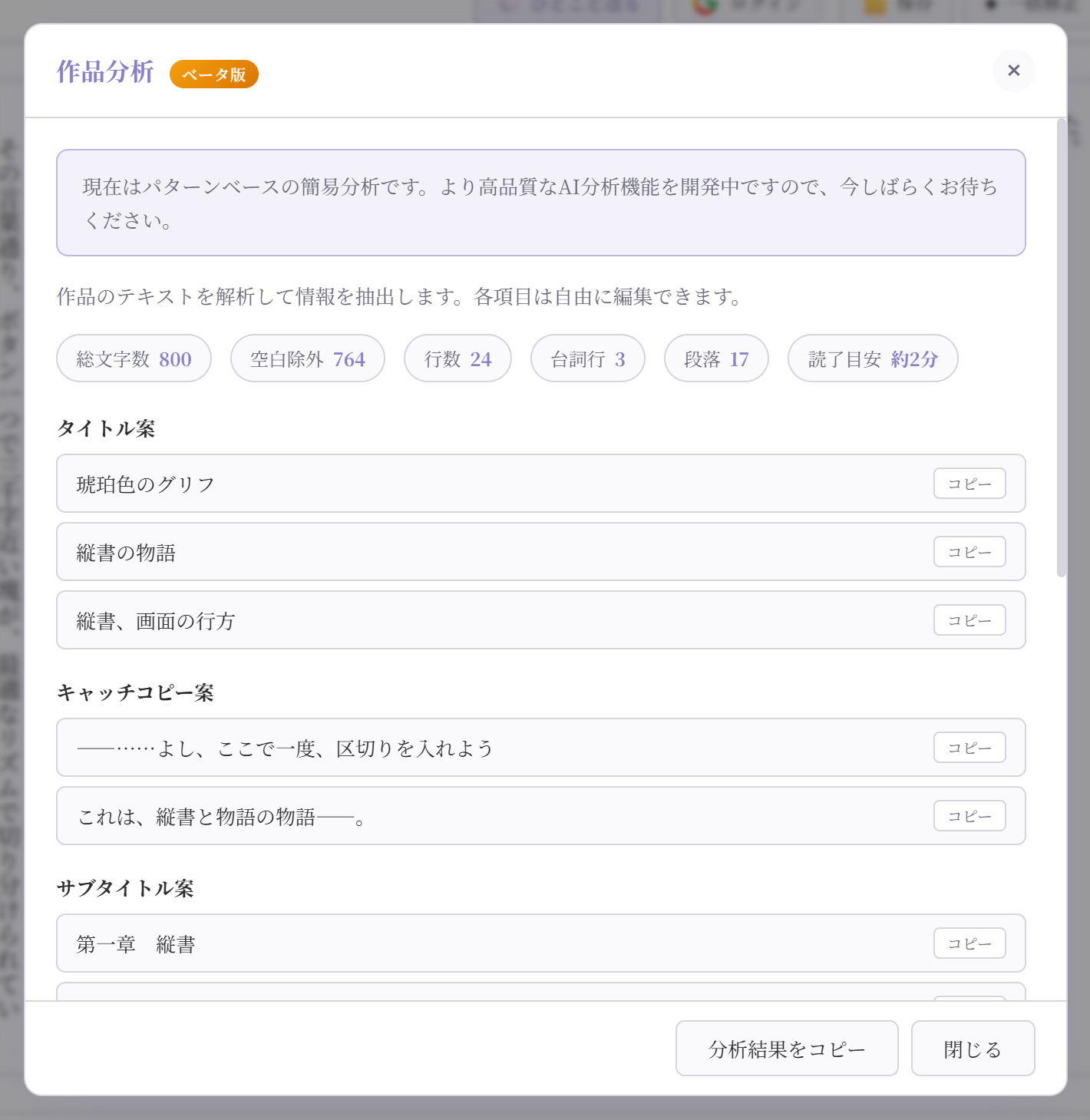Select the 段落 17 stat chip
Image resolution: width=1090 pixels, height=1120 pixels.
pyautogui.click(x=716, y=358)
